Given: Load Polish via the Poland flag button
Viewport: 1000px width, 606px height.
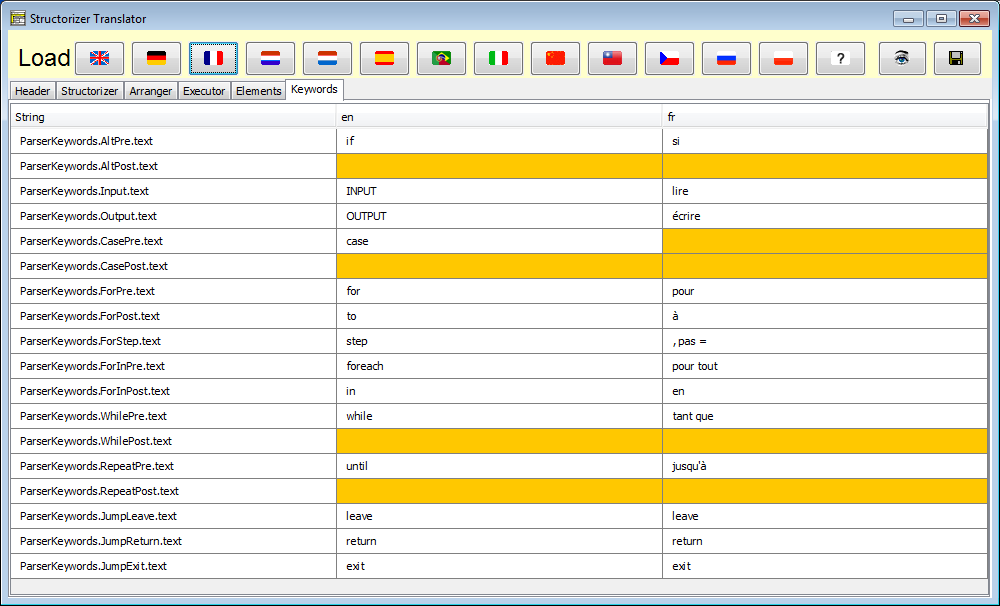Looking at the screenshot, I should [783, 59].
